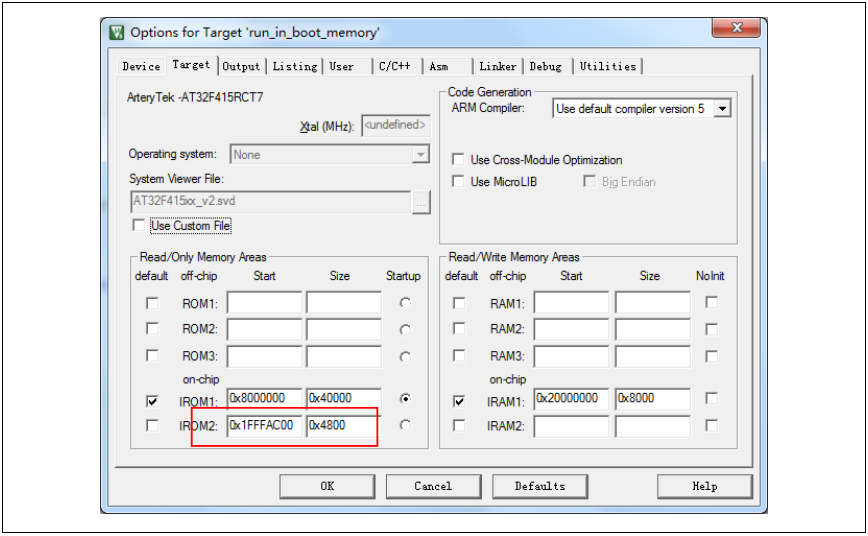This screenshot has width=868, height=536.
Task: Confirm settings with OK button
Action: (327, 486)
